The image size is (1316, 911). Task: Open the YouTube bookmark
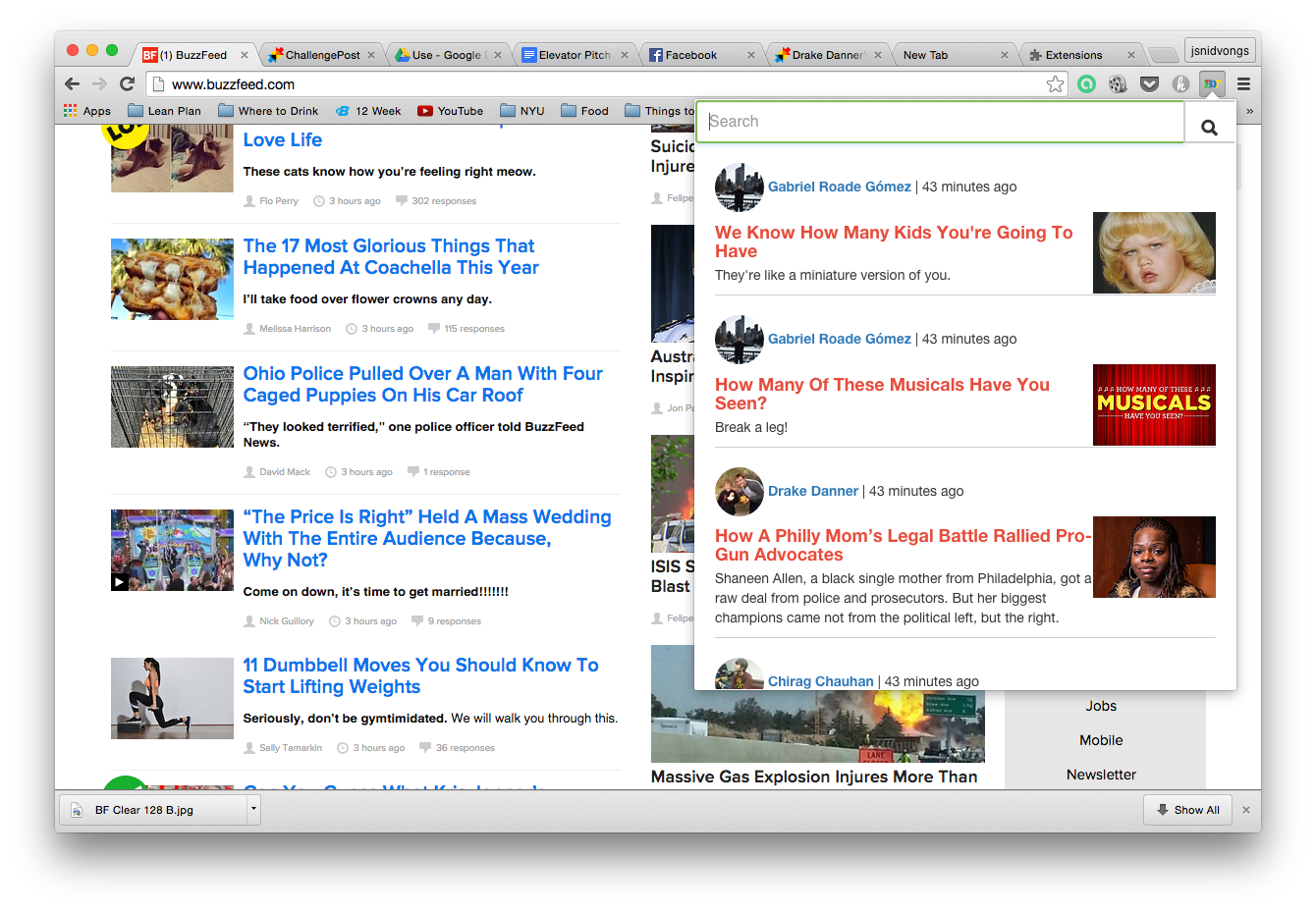(x=451, y=111)
